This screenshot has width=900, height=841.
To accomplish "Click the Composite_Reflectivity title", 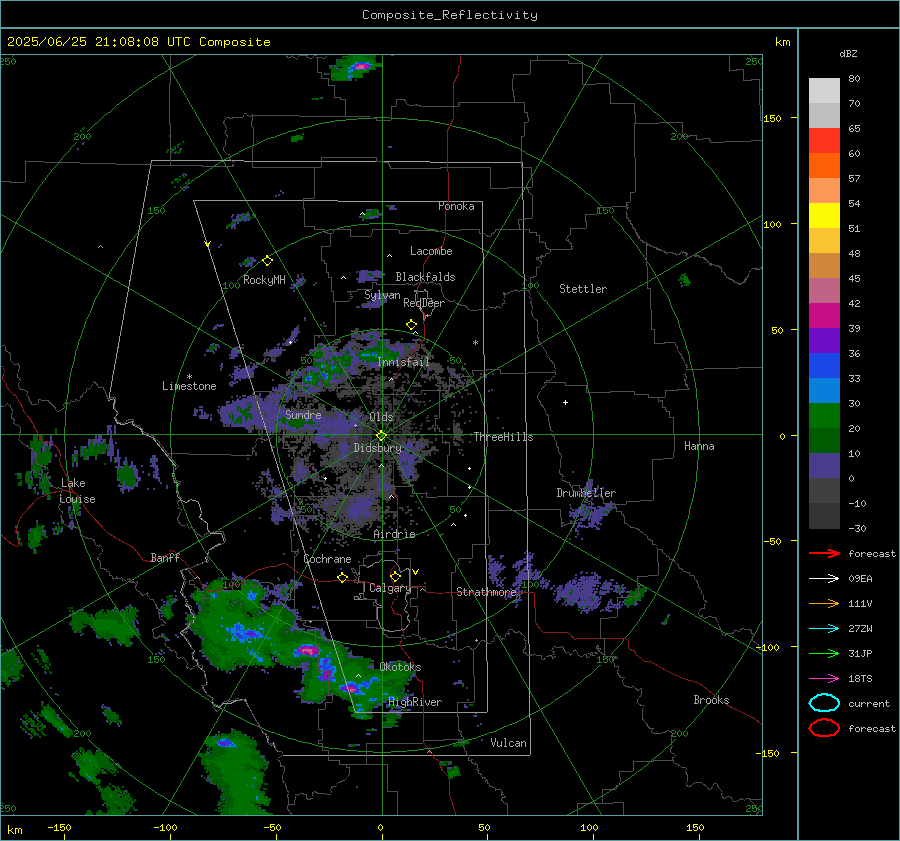I will tap(450, 15).
